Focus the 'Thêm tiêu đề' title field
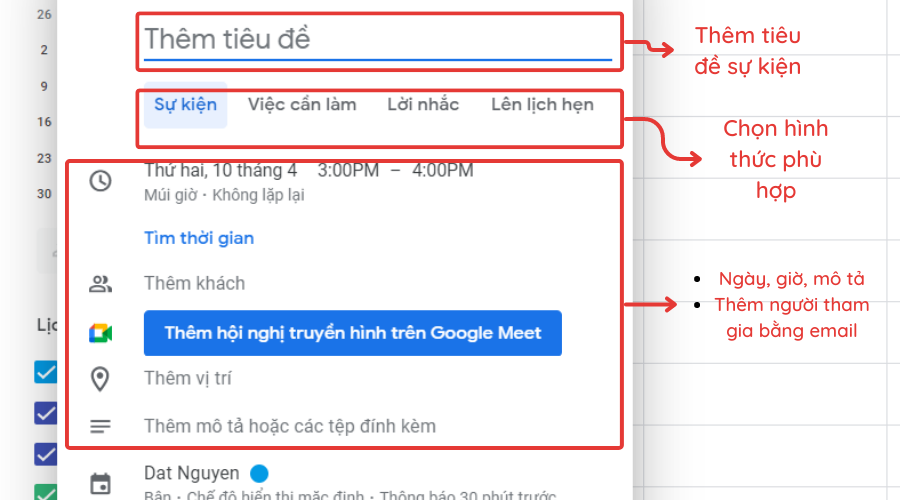This screenshot has height=500, width=900. coord(377,40)
